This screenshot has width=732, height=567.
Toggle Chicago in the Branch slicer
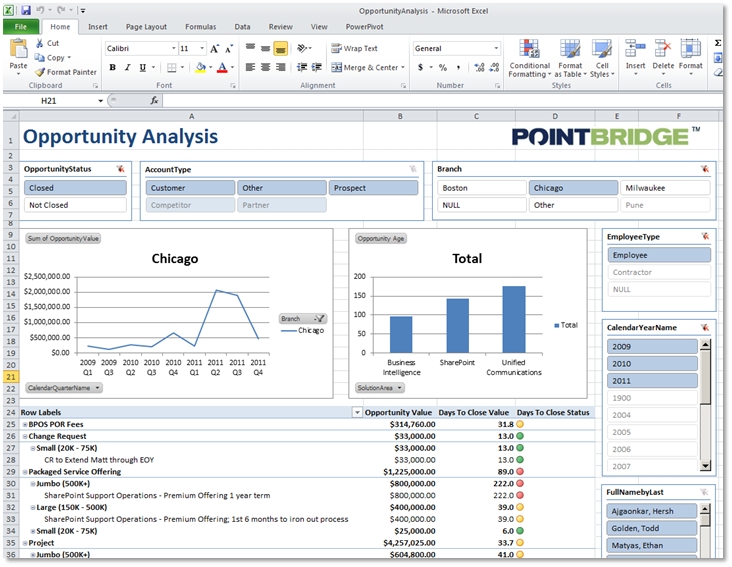coord(573,188)
